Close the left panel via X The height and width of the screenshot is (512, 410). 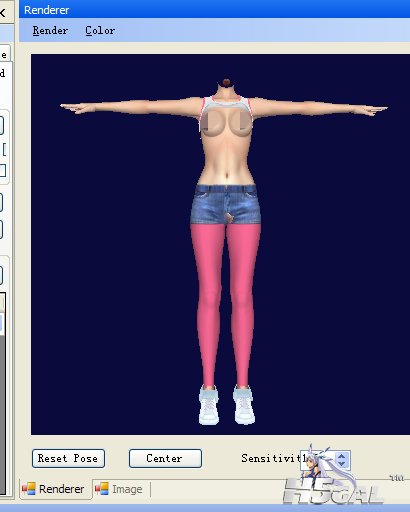(x=3, y=13)
